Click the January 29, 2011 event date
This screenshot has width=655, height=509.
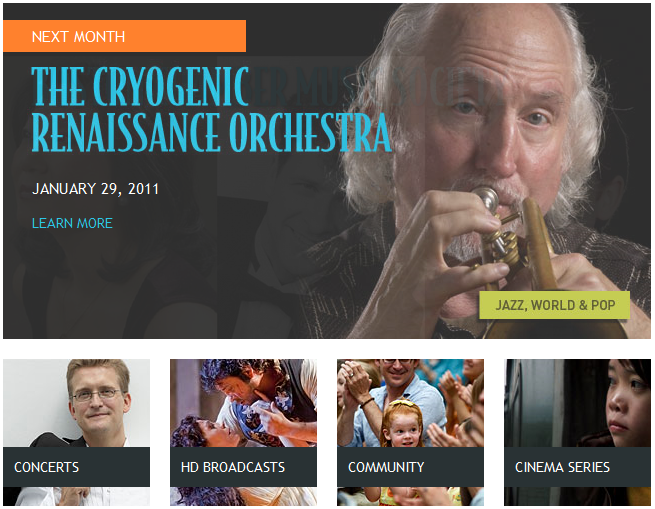tap(96, 189)
